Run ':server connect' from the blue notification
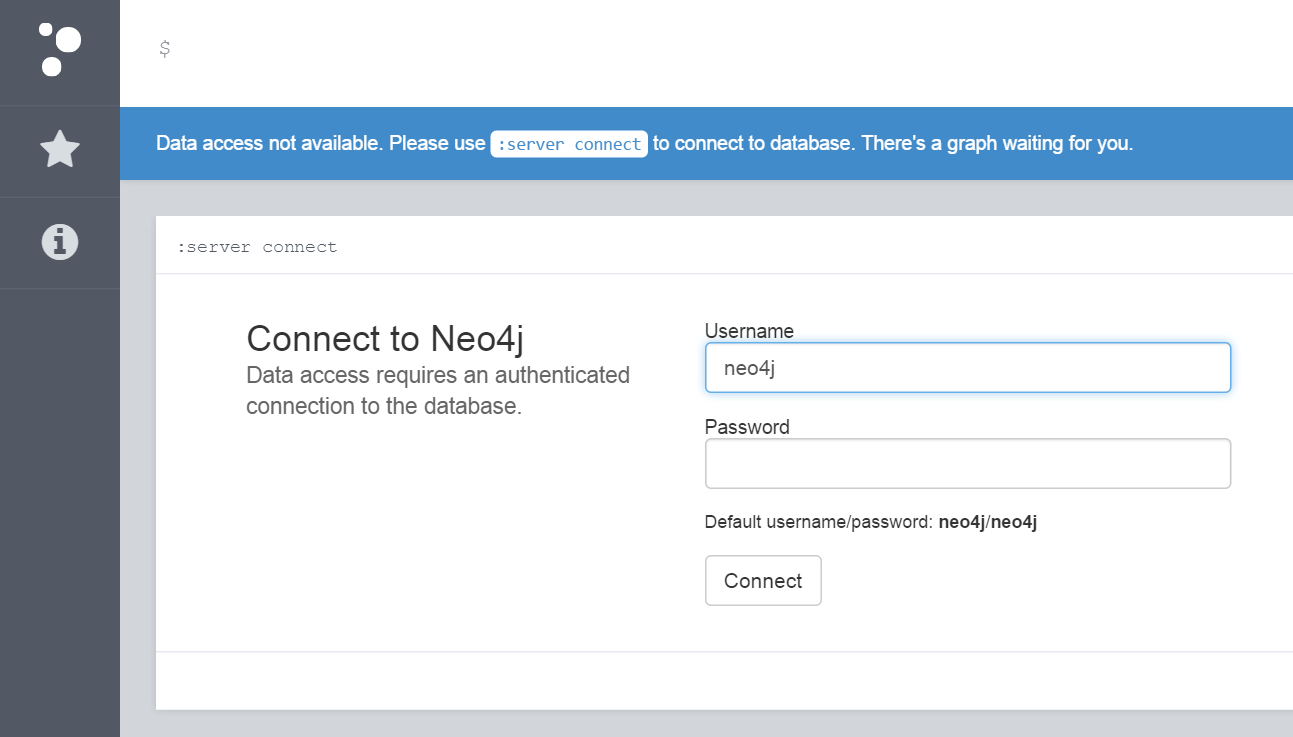Viewport: 1293px width, 737px height. [568, 143]
